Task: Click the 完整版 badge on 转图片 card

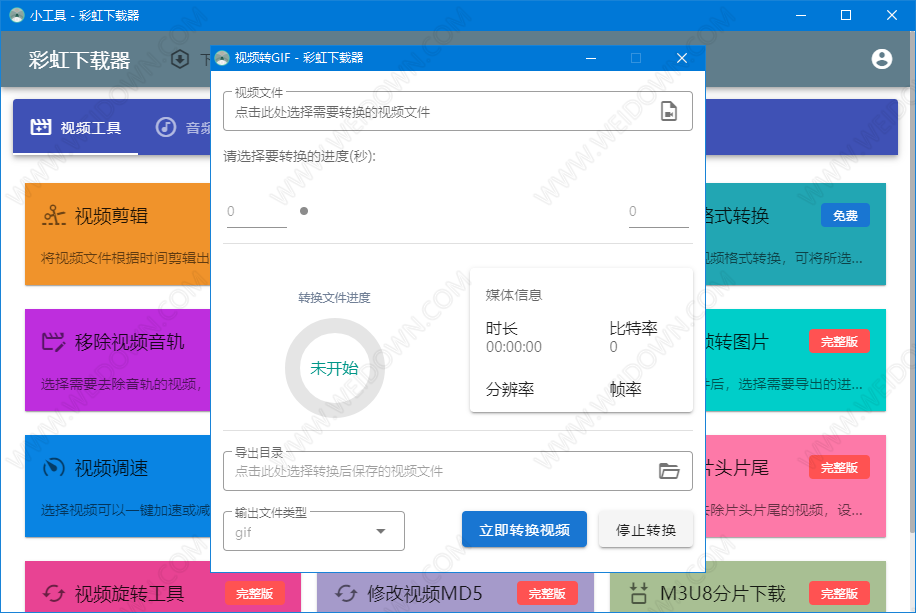Action: coord(839,341)
